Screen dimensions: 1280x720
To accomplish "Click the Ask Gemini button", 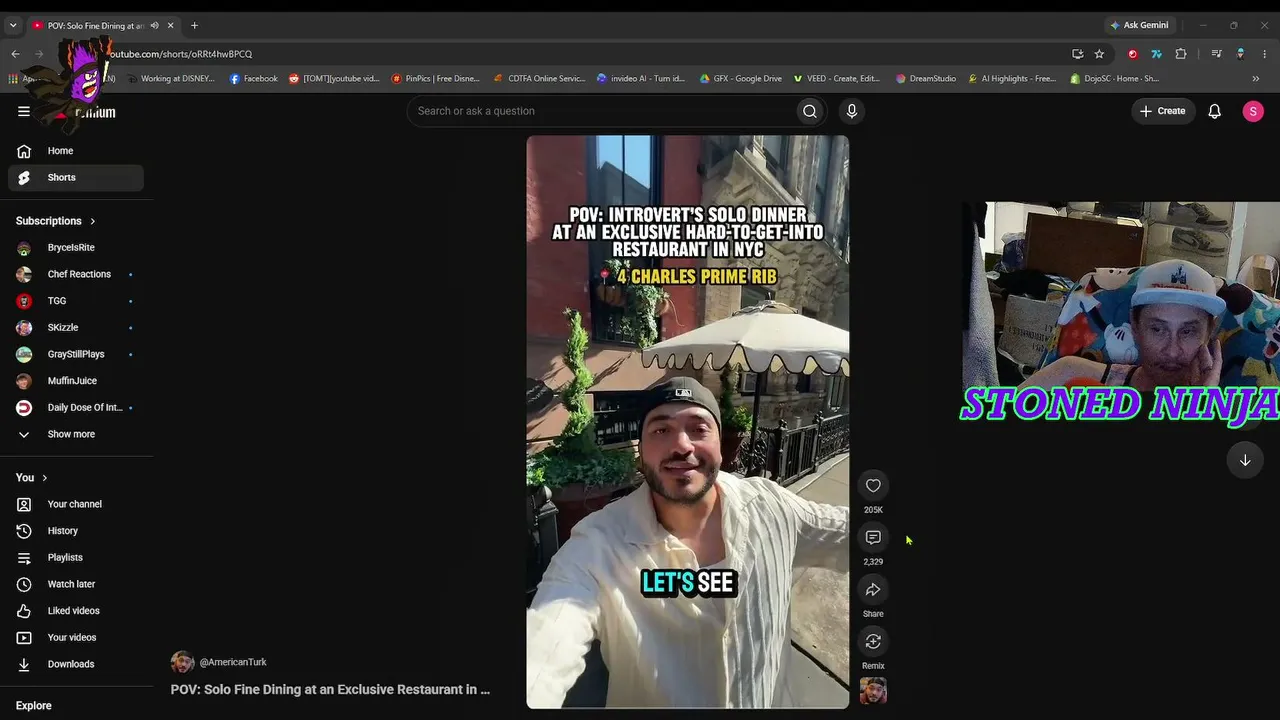I will pos(1139,25).
